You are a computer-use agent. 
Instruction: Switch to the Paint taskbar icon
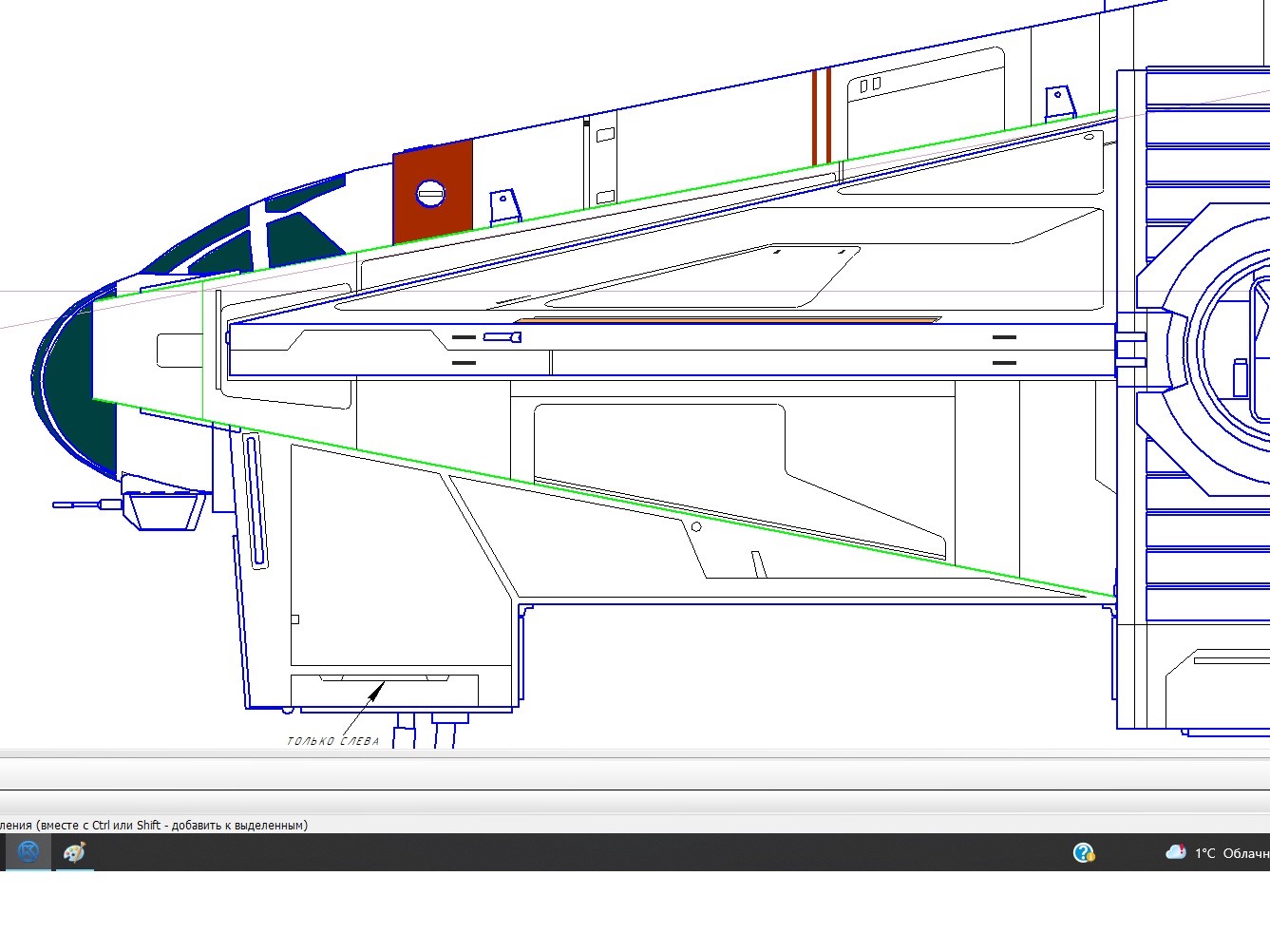(74, 852)
